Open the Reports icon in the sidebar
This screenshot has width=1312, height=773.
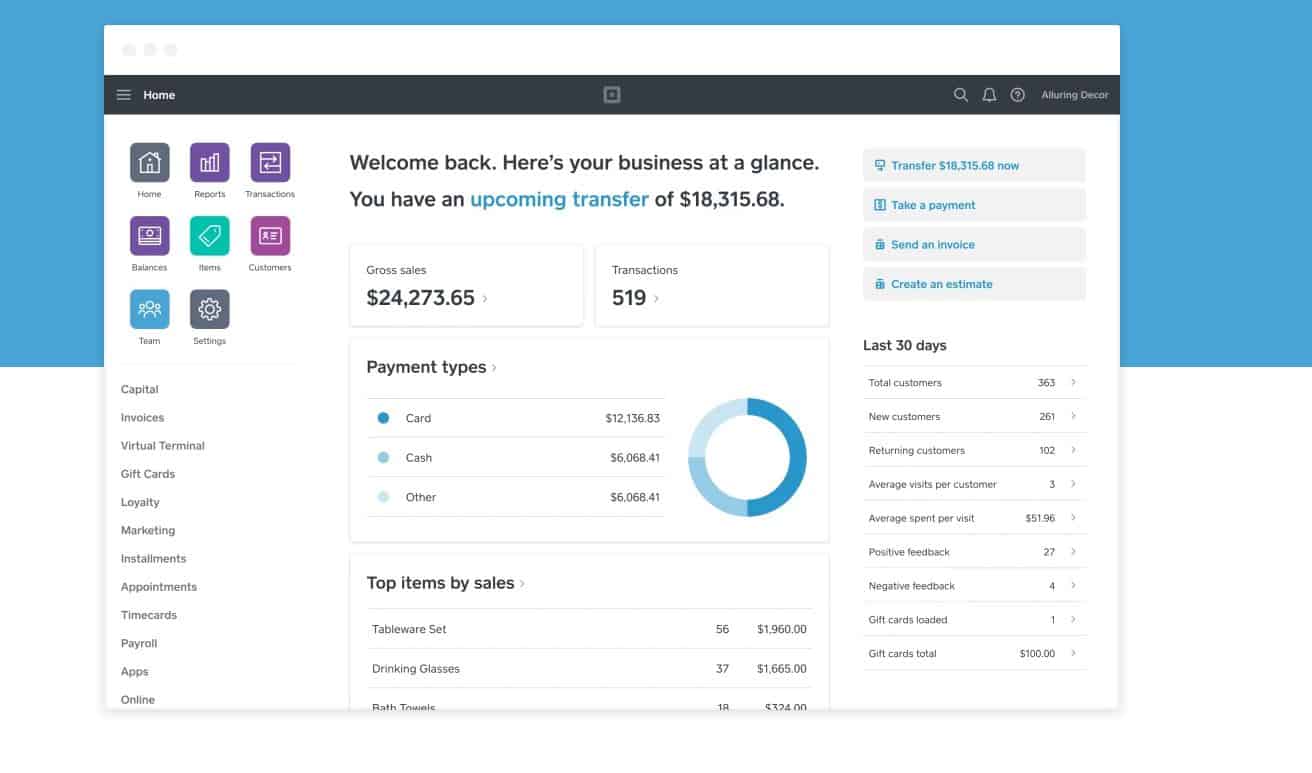(209, 161)
